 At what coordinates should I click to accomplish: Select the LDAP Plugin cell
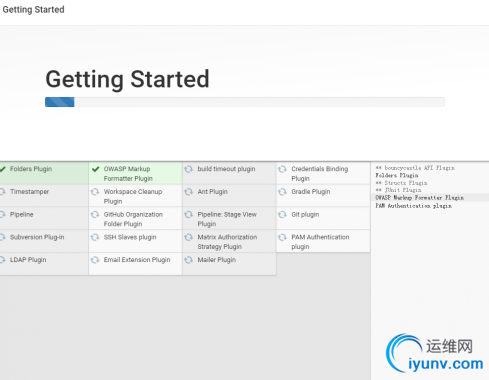click(x=44, y=264)
